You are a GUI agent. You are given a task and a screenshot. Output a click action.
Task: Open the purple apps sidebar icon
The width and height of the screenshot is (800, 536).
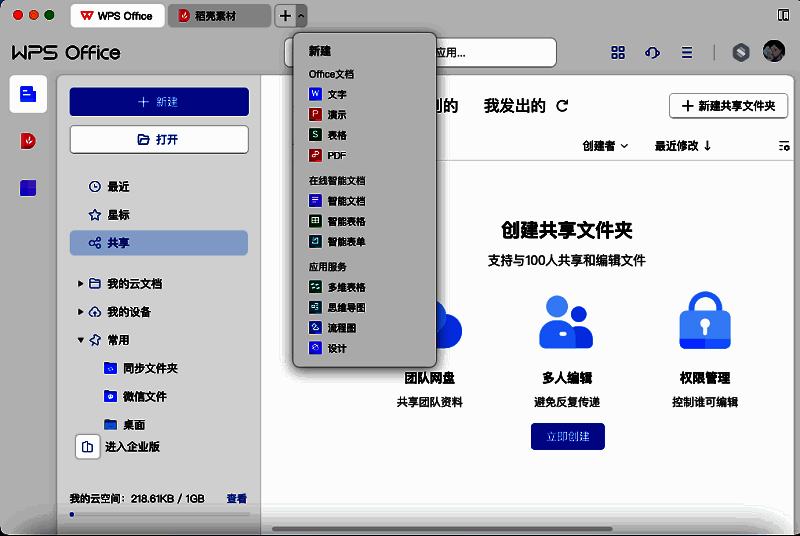(28, 188)
